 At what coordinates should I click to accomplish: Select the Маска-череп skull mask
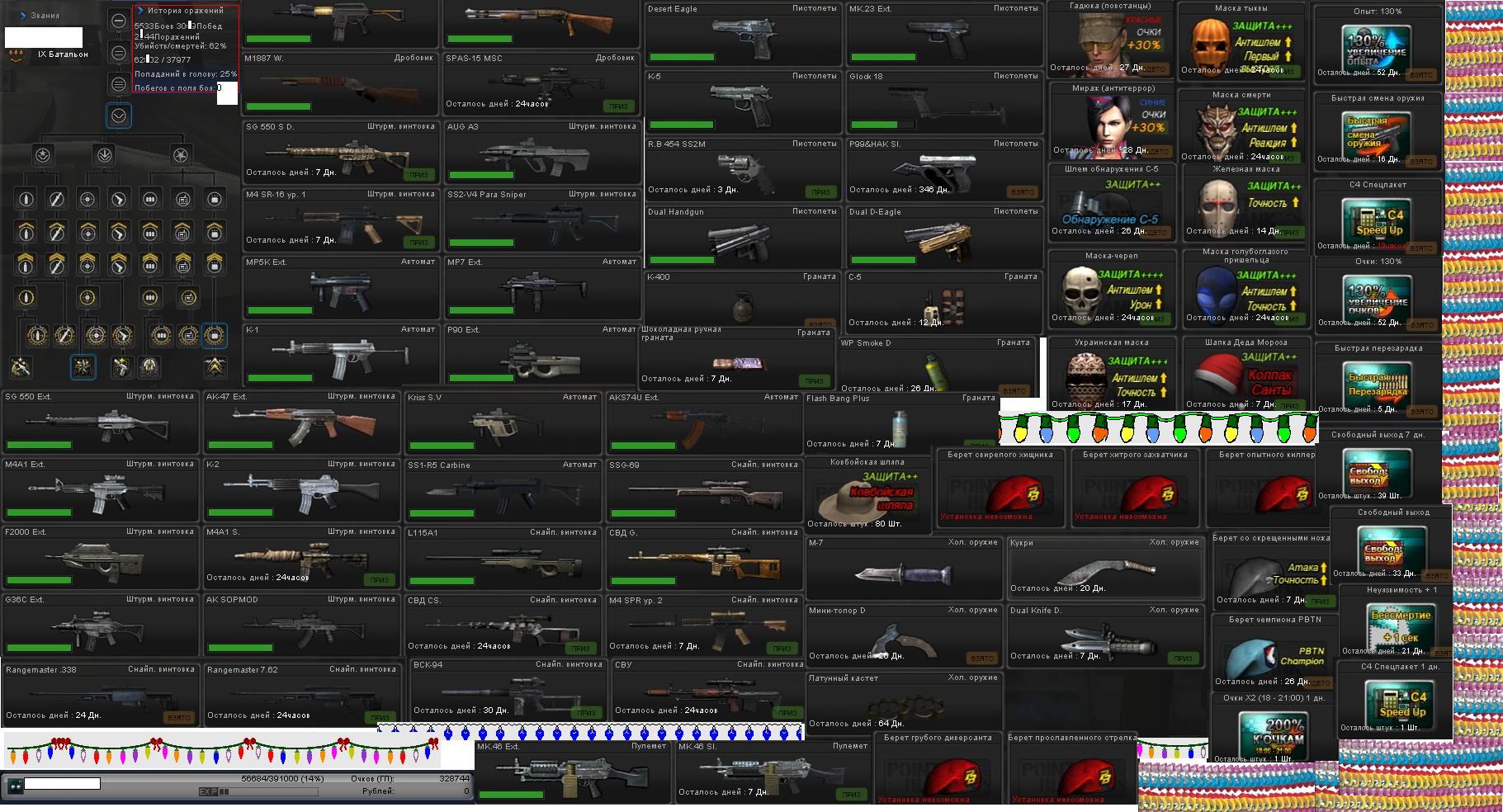coord(1112,289)
